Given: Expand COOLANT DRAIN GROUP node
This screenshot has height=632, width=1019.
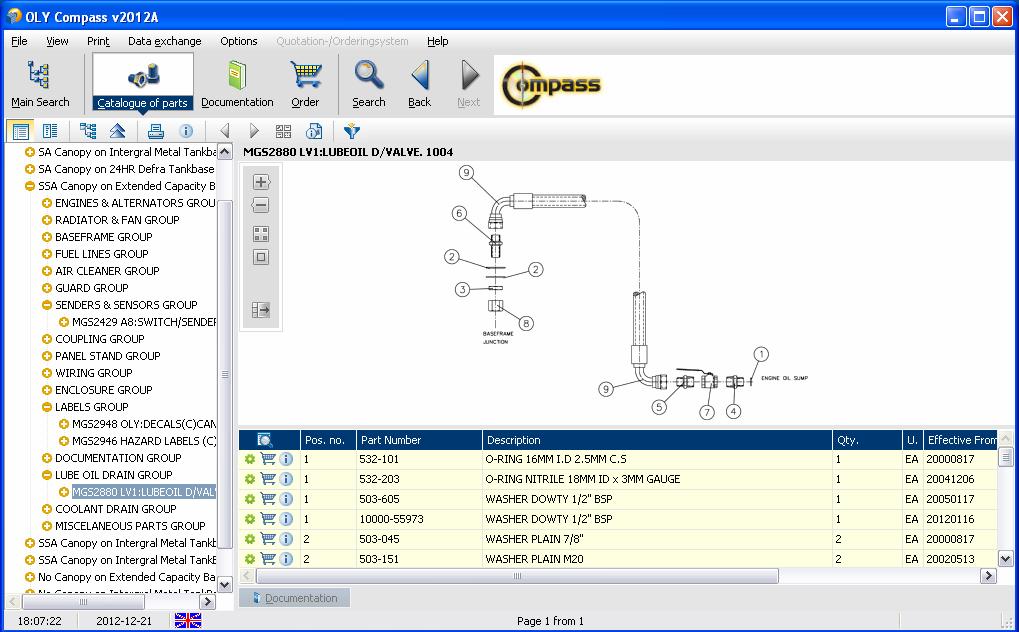Looking at the screenshot, I should [47, 509].
